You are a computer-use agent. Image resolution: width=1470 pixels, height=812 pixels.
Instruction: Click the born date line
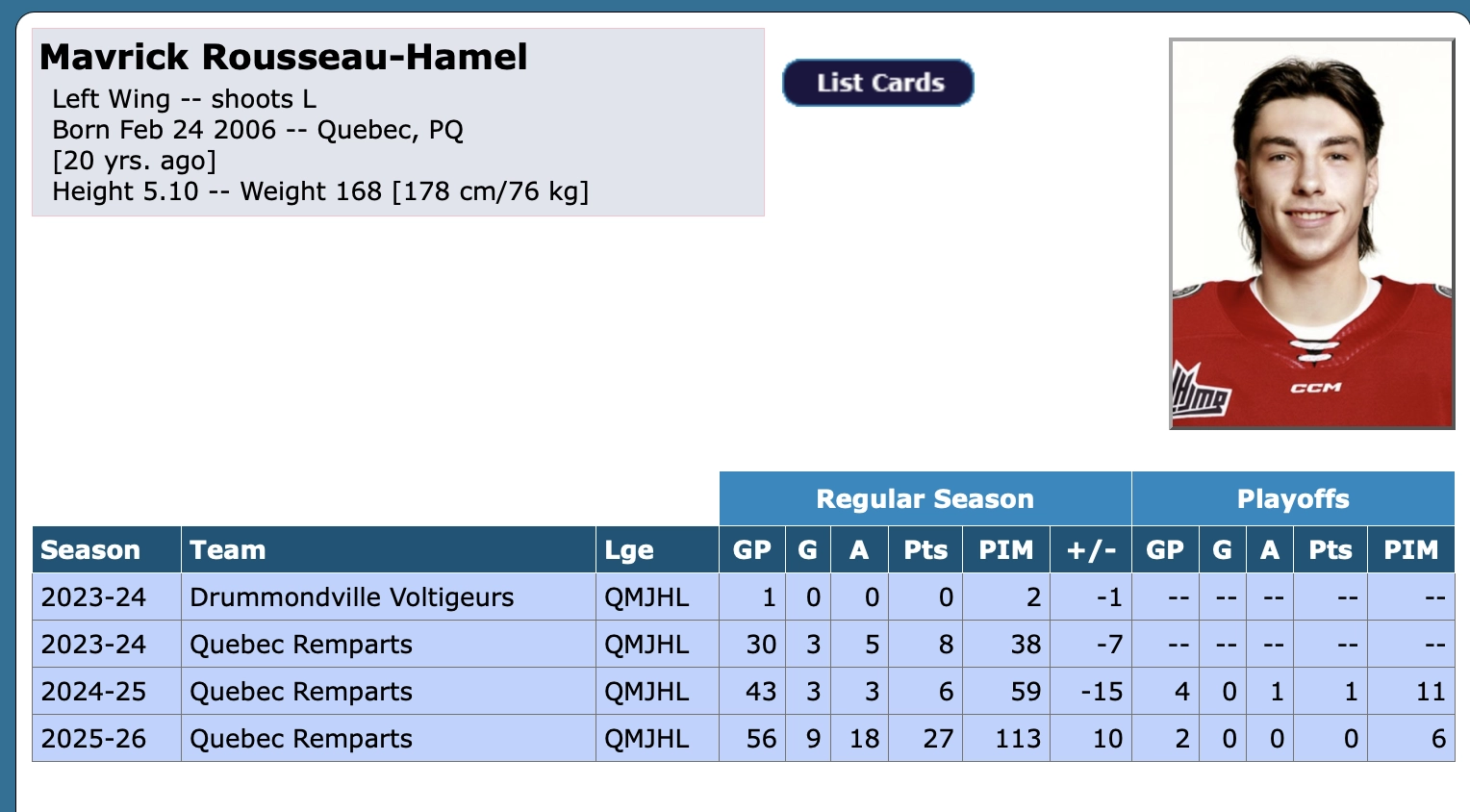258,130
